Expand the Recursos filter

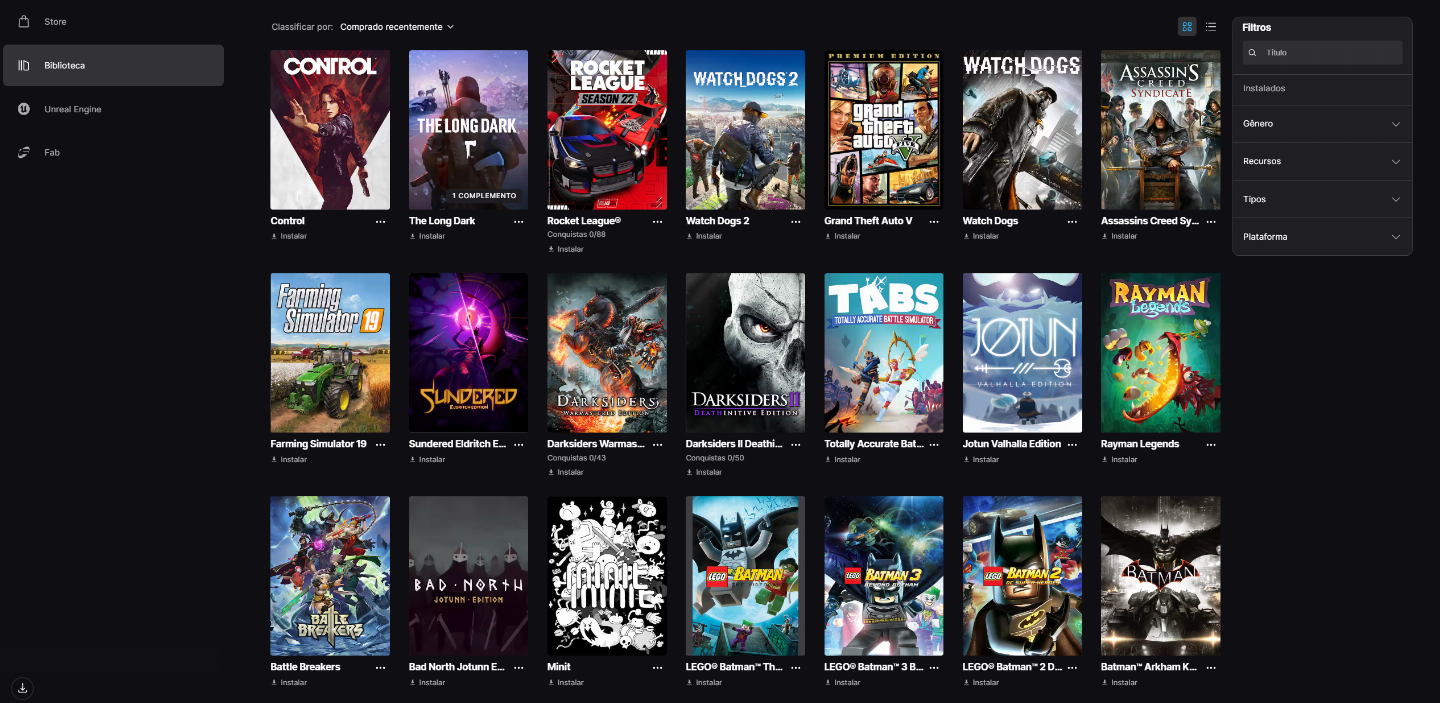point(1322,161)
